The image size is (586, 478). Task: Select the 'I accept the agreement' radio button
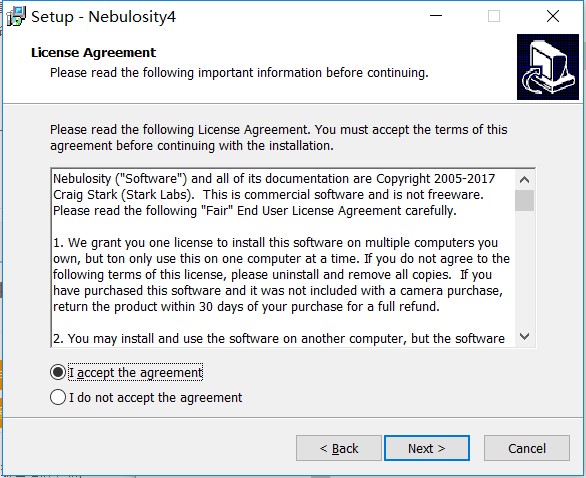click(x=58, y=372)
